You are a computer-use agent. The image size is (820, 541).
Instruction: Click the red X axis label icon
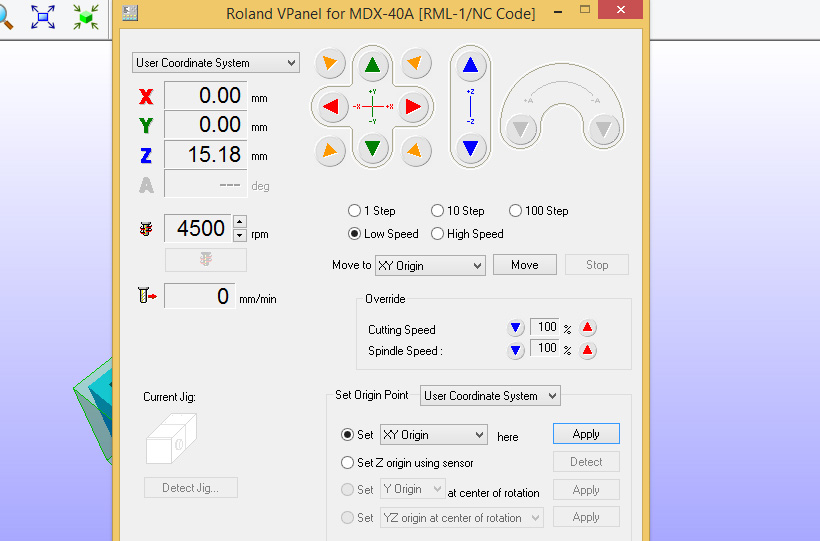pyautogui.click(x=146, y=96)
